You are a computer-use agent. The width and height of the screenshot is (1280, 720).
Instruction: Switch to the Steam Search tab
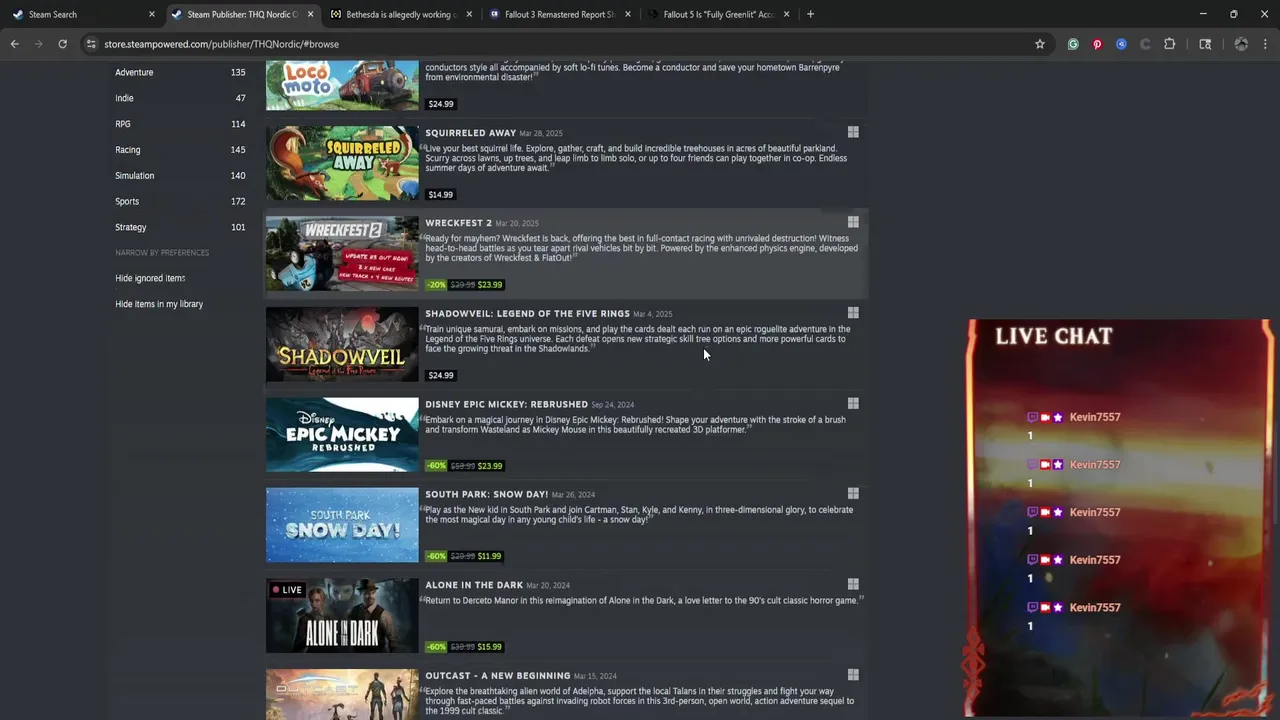coord(82,14)
